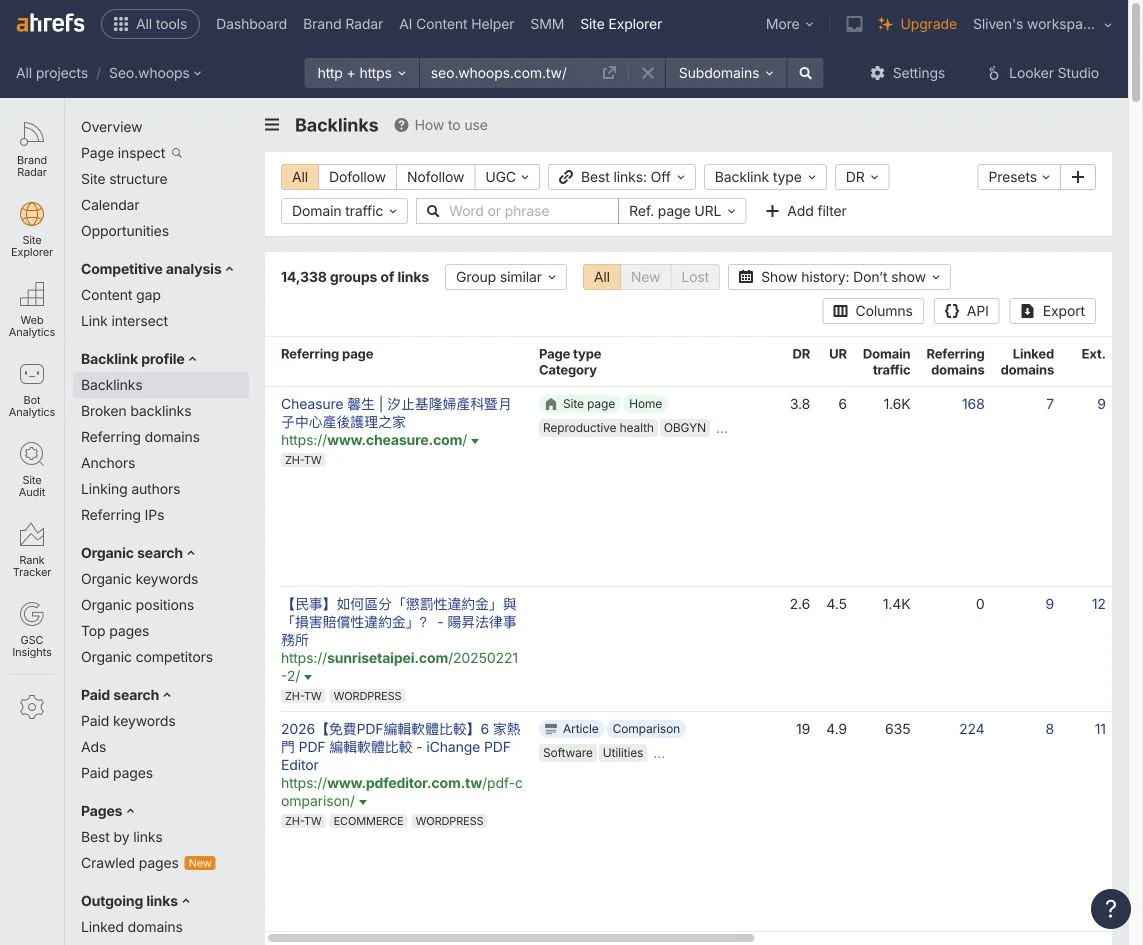Open the Domain traffic dropdown
This screenshot has height=945, width=1143.
(344, 211)
